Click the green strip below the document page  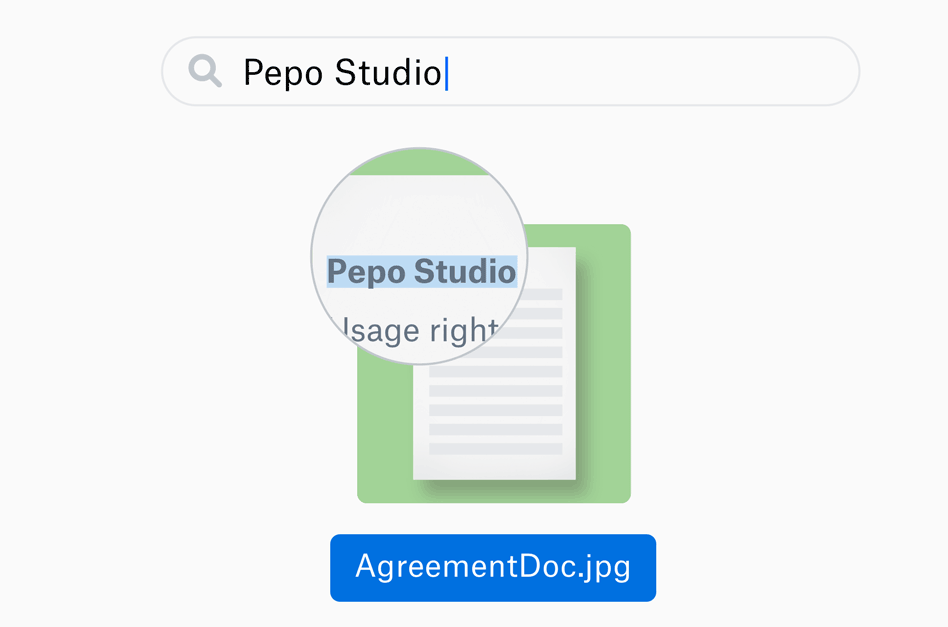(x=495, y=491)
